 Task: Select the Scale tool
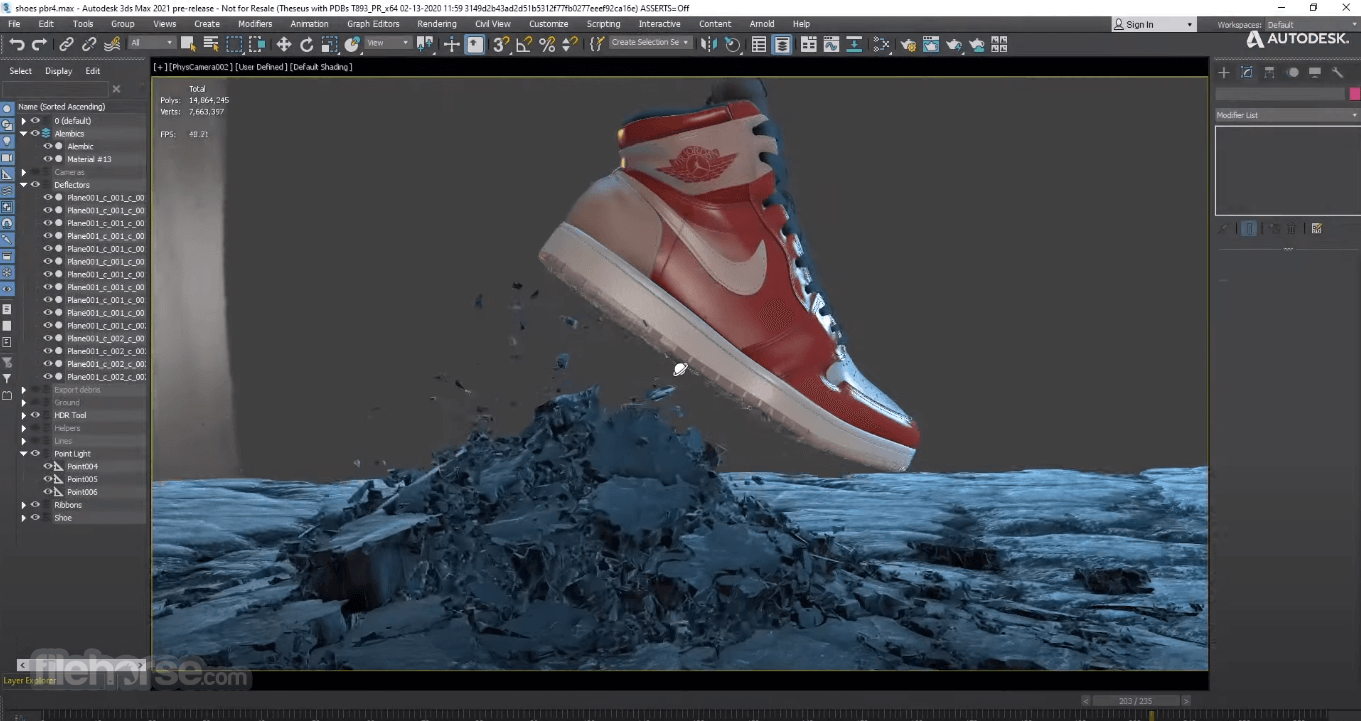coord(328,43)
